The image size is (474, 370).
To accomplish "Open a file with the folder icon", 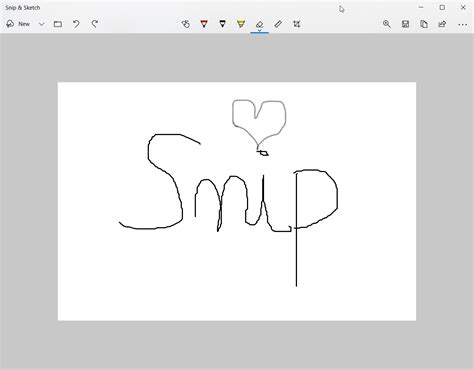I will [58, 24].
